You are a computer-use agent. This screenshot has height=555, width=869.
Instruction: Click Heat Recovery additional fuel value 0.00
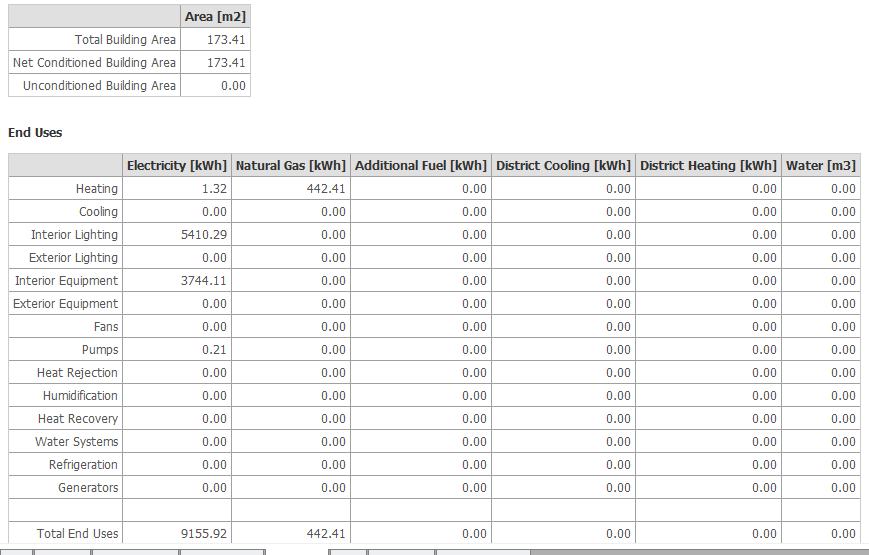[x=474, y=419]
